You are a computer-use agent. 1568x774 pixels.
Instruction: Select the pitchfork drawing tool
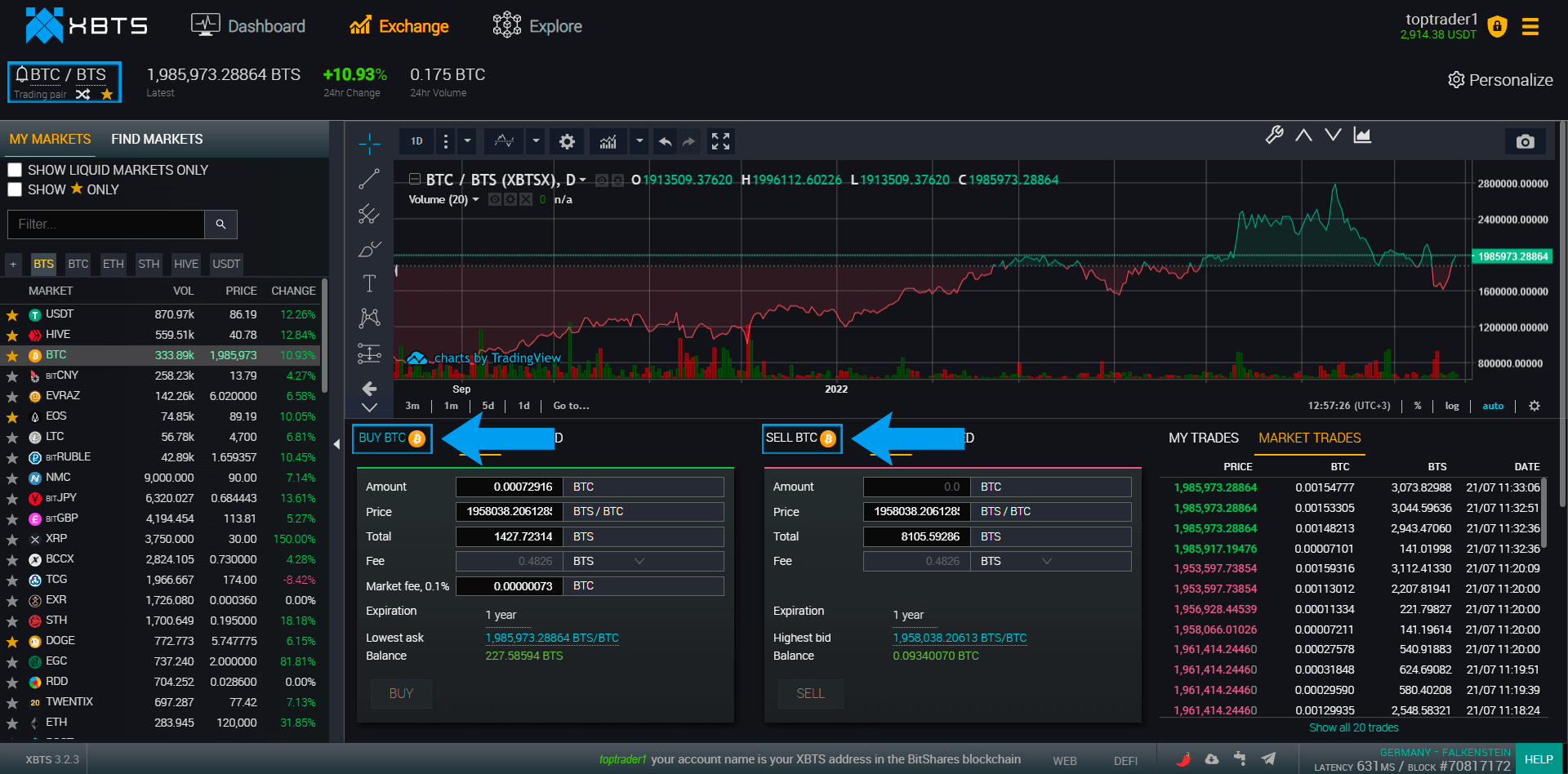pyautogui.click(x=369, y=214)
